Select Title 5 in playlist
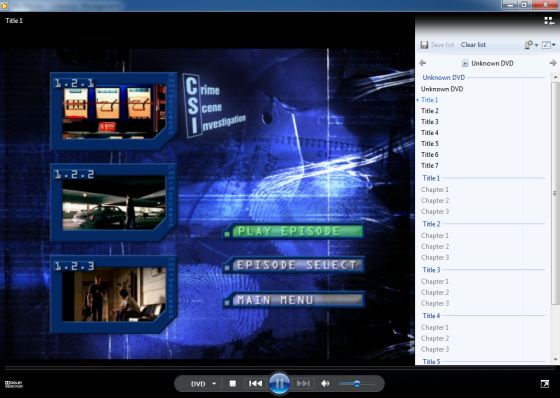 (x=430, y=144)
